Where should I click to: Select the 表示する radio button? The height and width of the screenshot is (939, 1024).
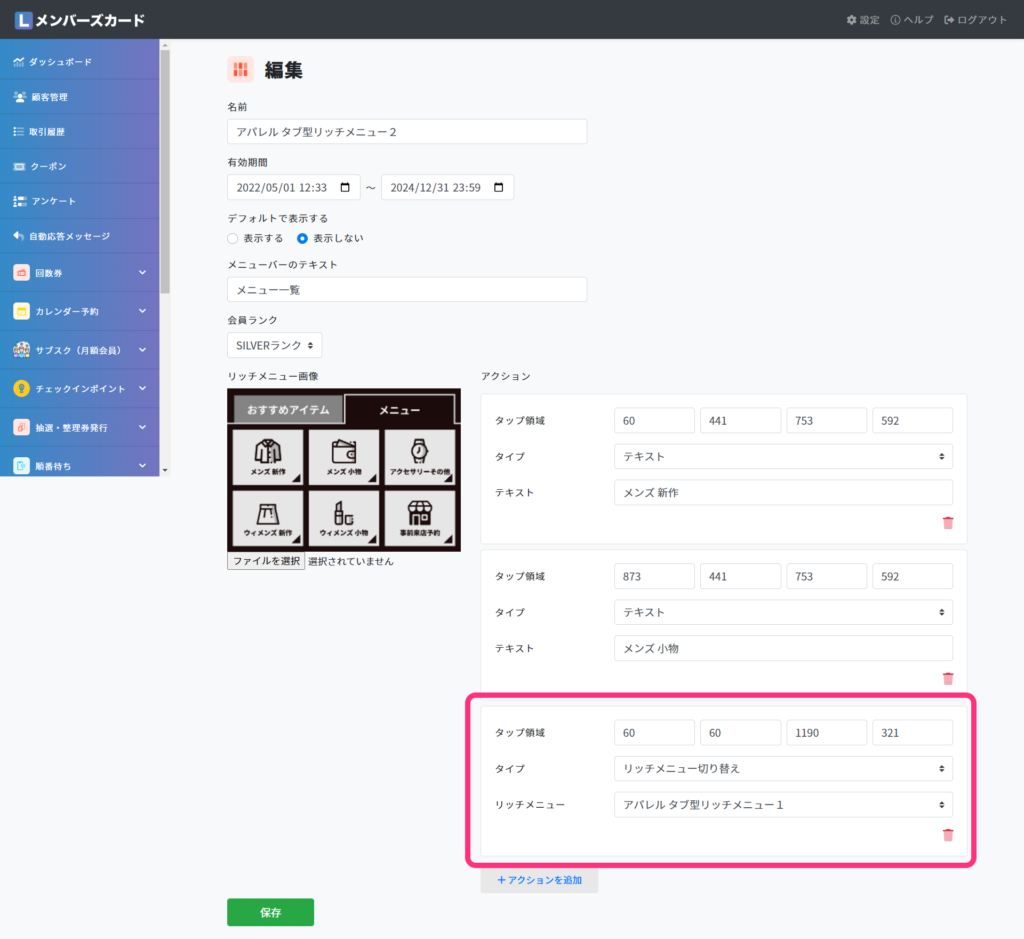coord(233,238)
